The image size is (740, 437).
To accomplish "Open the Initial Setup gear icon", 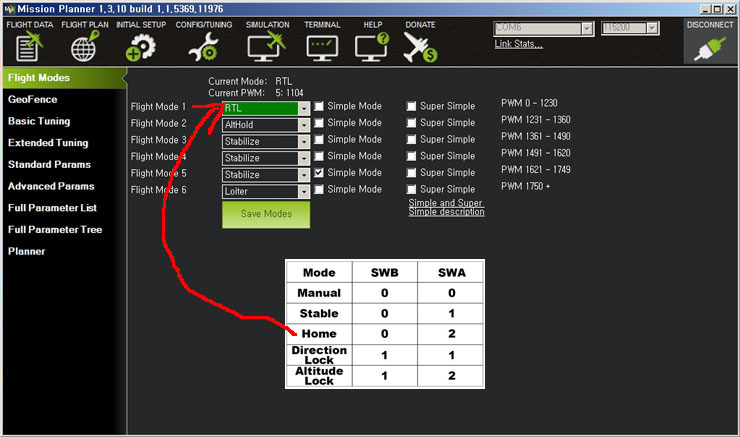I will coord(141,48).
